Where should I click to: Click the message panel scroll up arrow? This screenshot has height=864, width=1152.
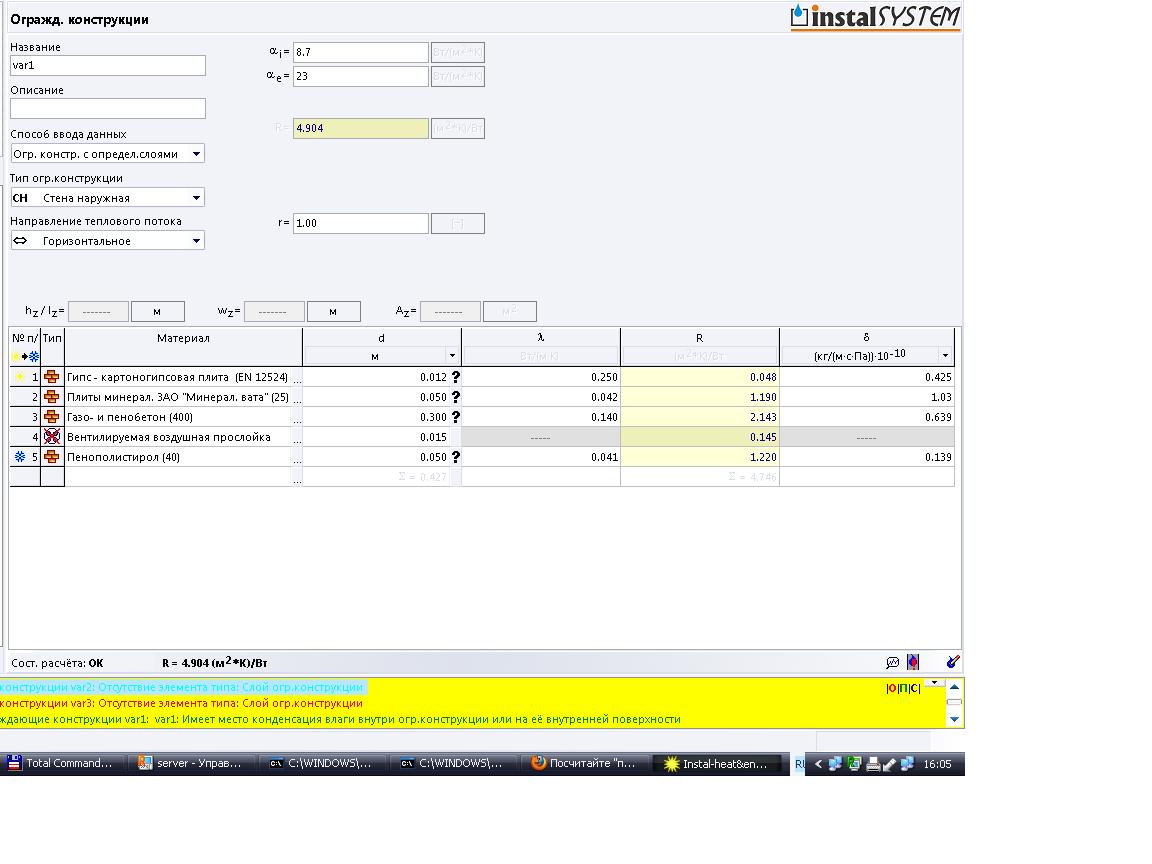click(x=954, y=687)
